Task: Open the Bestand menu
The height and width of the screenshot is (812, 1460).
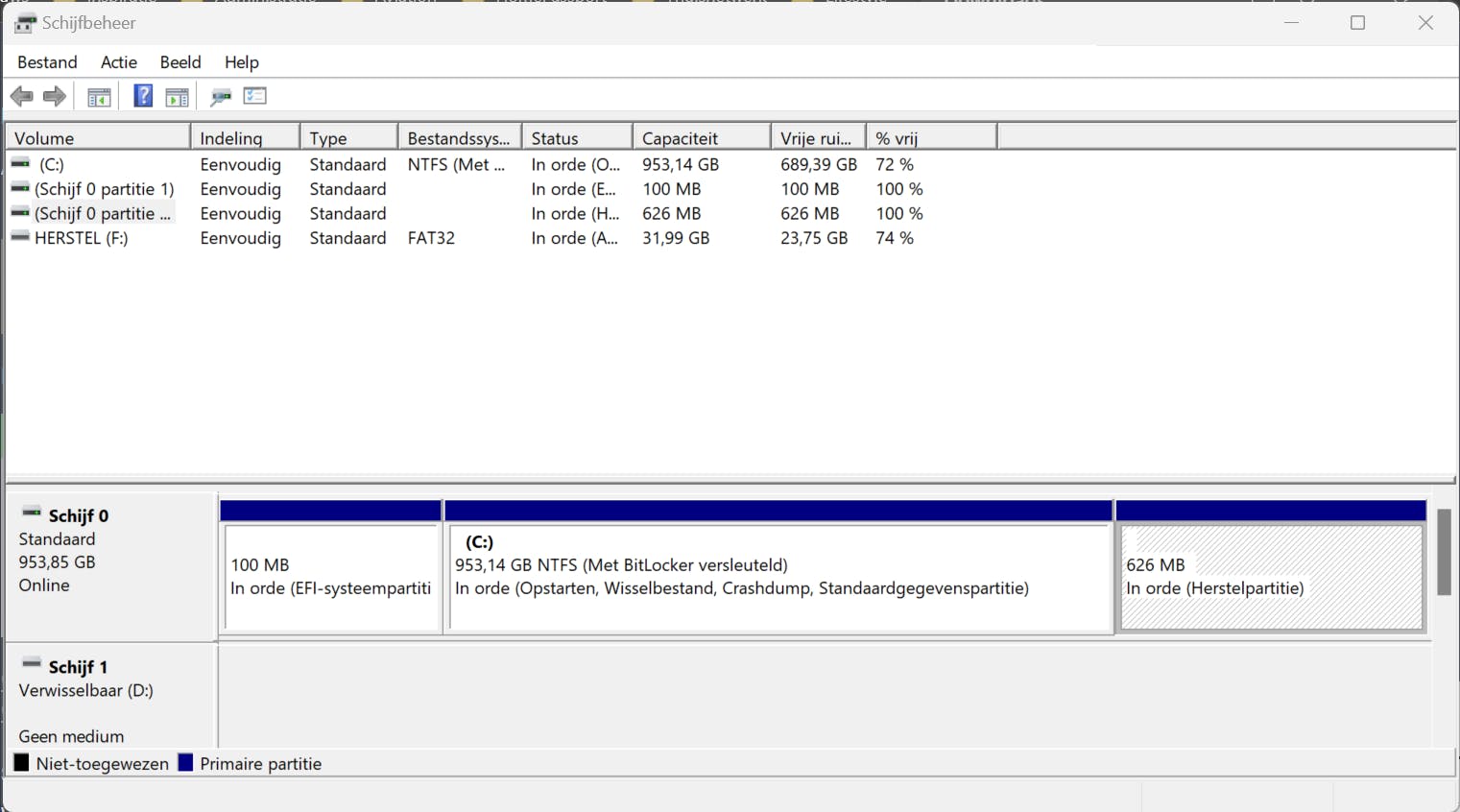Action: tap(47, 62)
